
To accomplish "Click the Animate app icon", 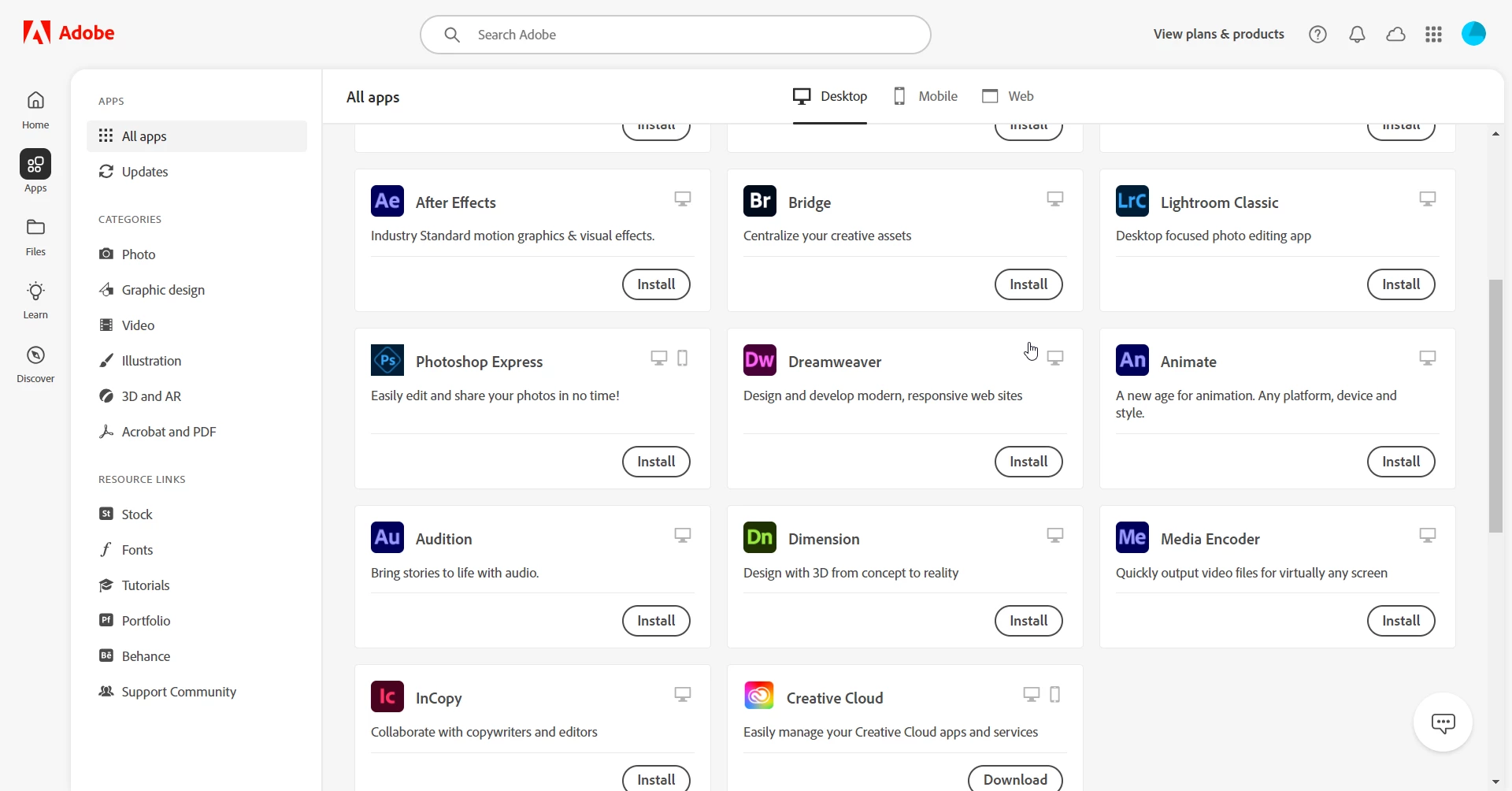I will pyautogui.click(x=1132, y=360).
